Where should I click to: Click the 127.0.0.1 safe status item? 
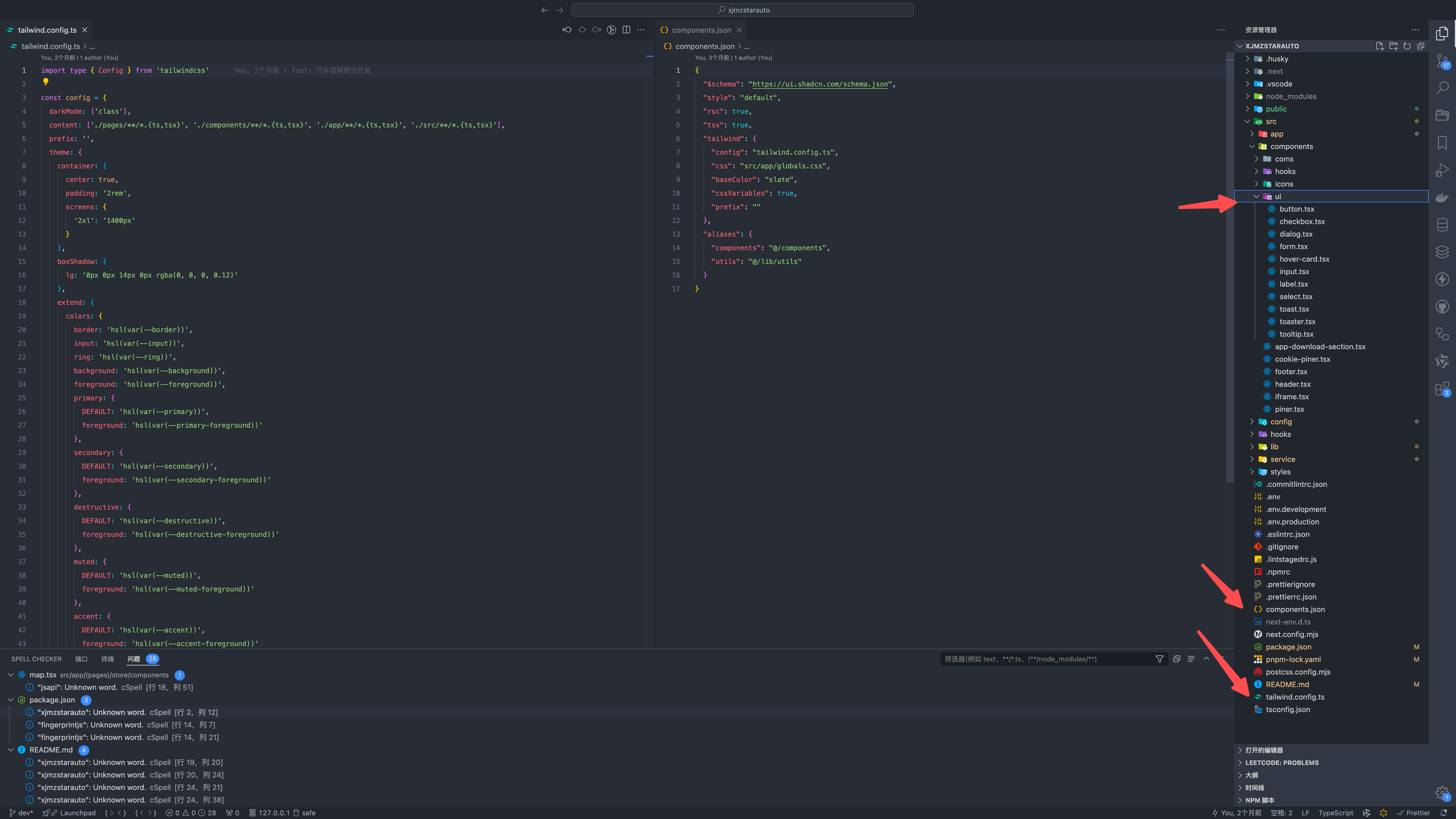coord(282,813)
